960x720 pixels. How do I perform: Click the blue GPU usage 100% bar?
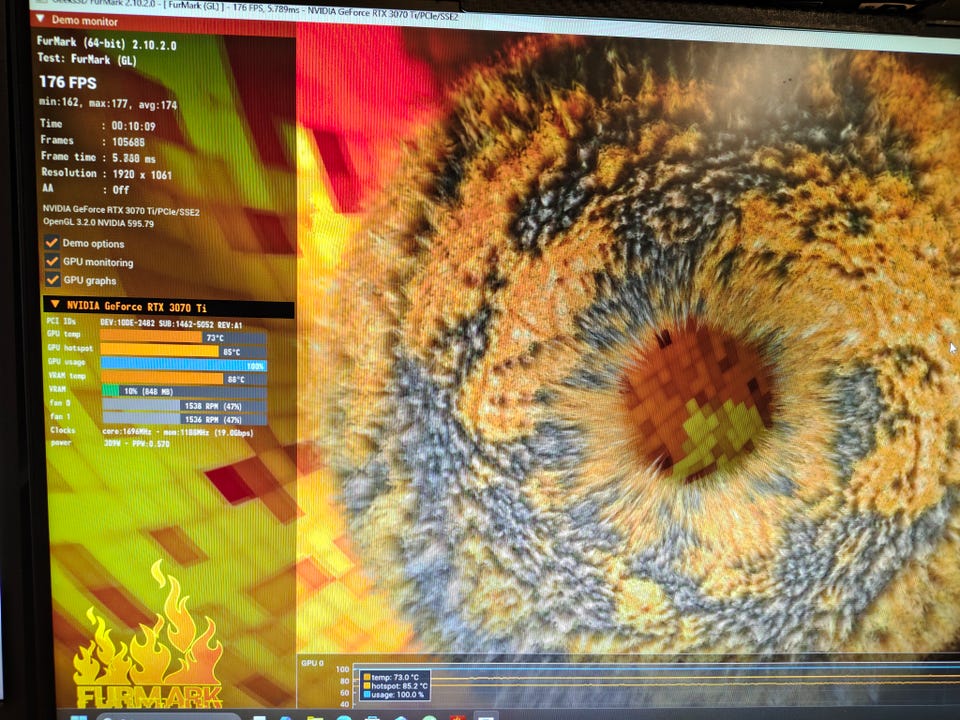[183, 365]
